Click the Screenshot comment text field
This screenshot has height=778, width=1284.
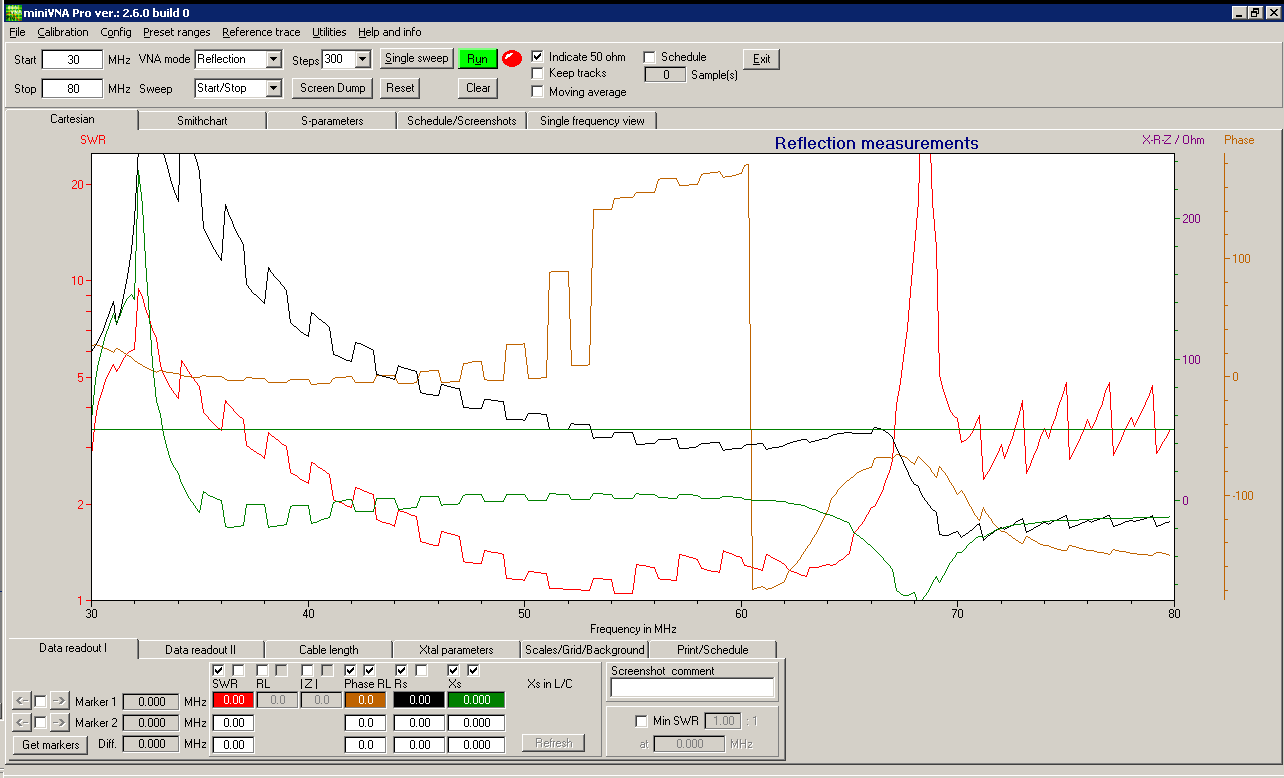pos(692,688)
